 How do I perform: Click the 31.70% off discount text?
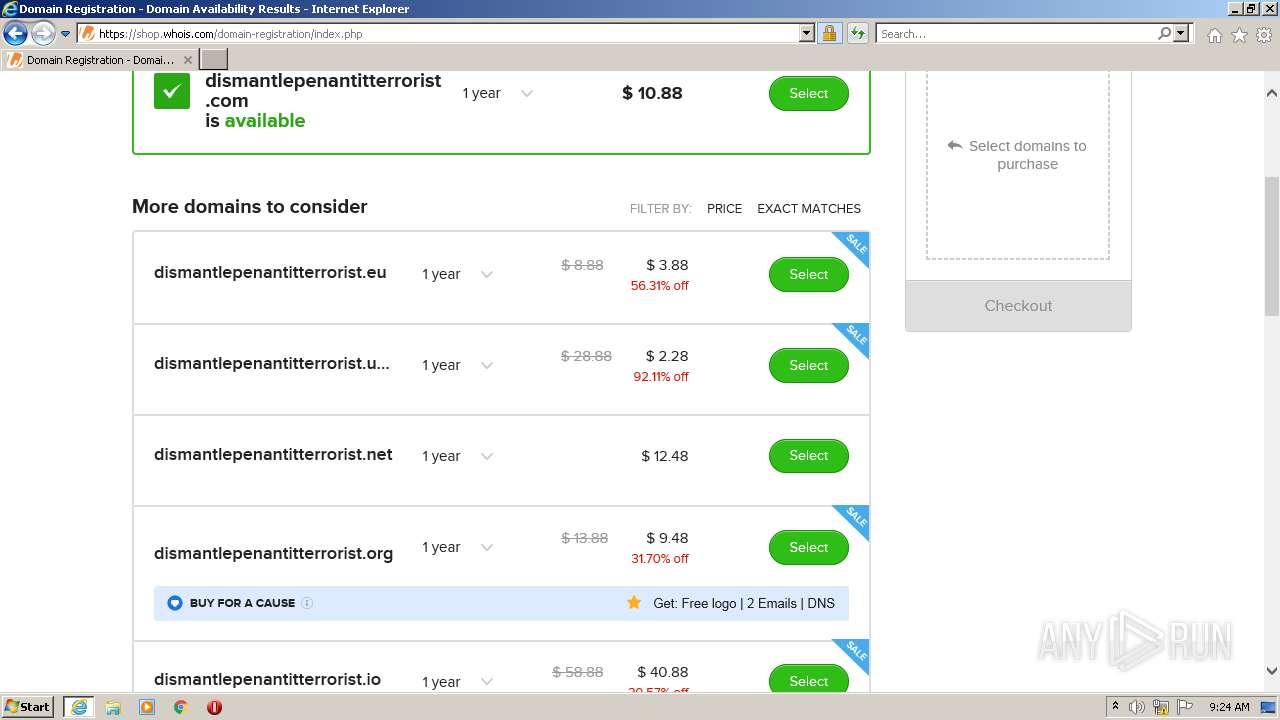click(659, 558)
